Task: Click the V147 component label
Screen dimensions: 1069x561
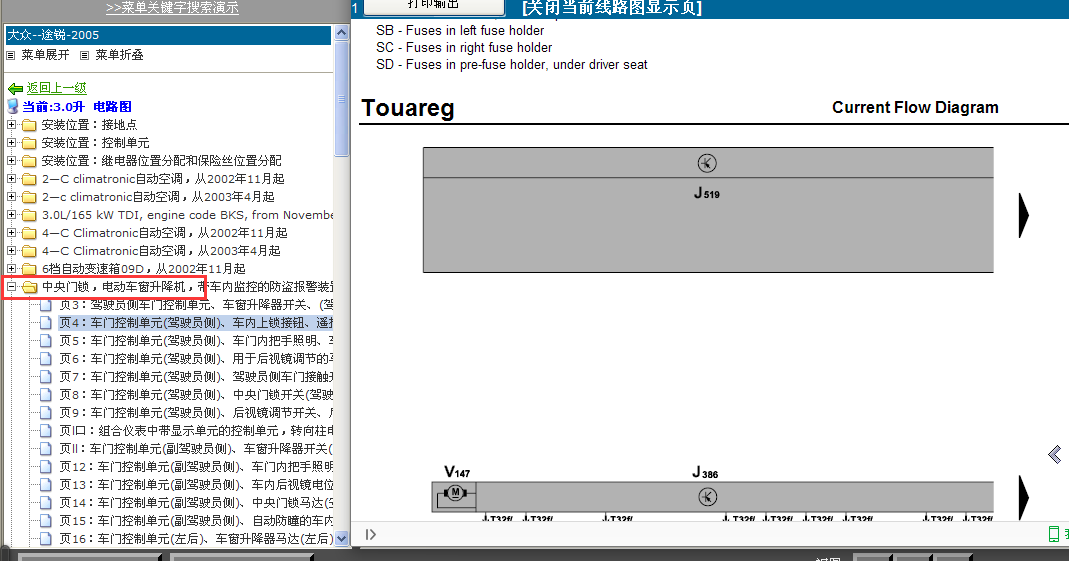Action: point(457,472)
